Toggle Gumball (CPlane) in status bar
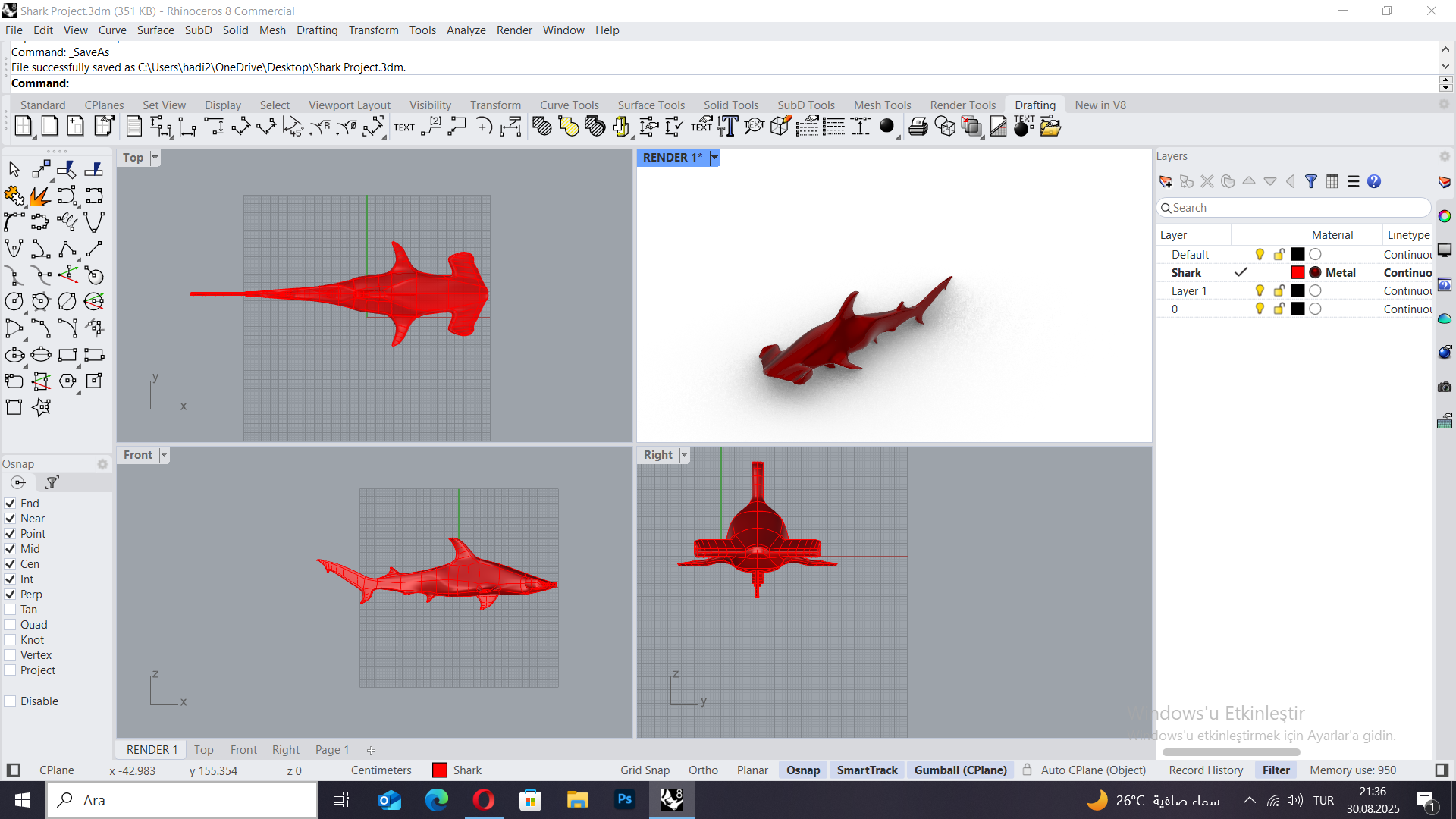 [960, 770]
